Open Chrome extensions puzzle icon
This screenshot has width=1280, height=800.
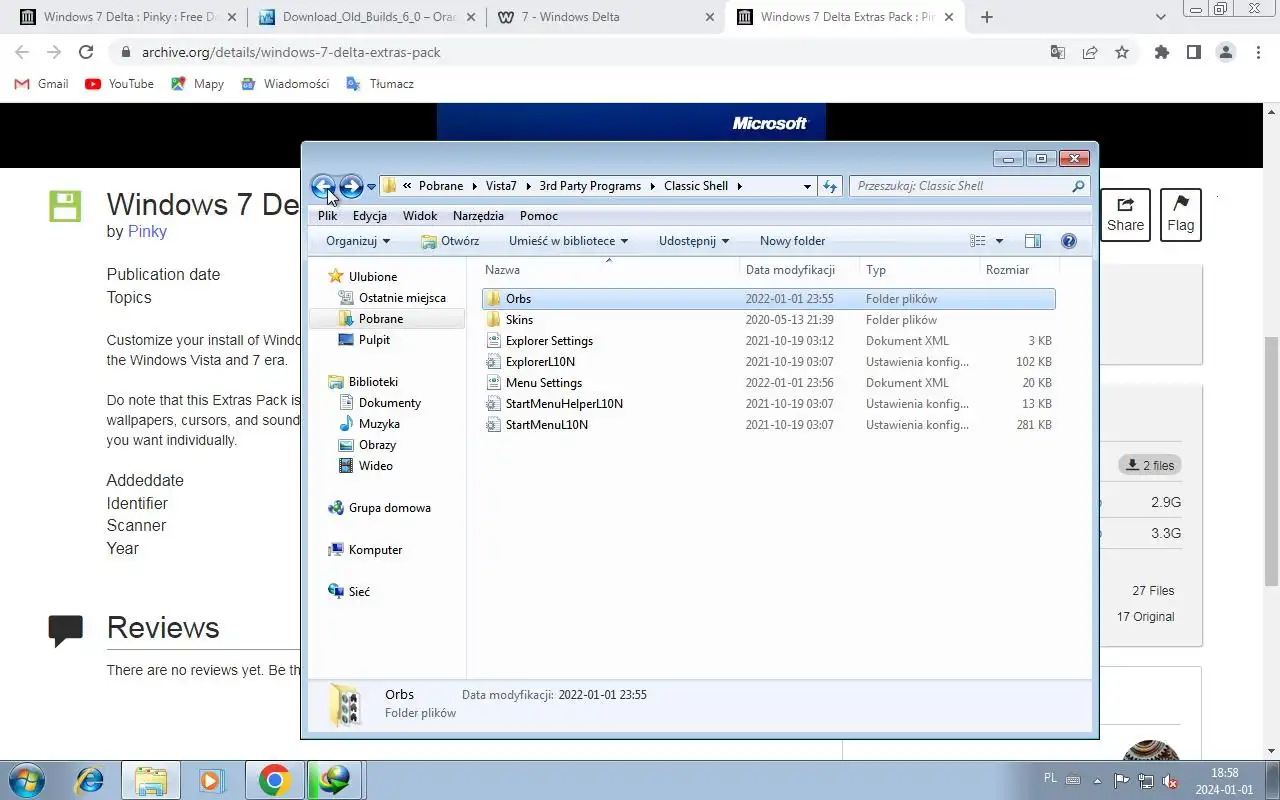1161,52
